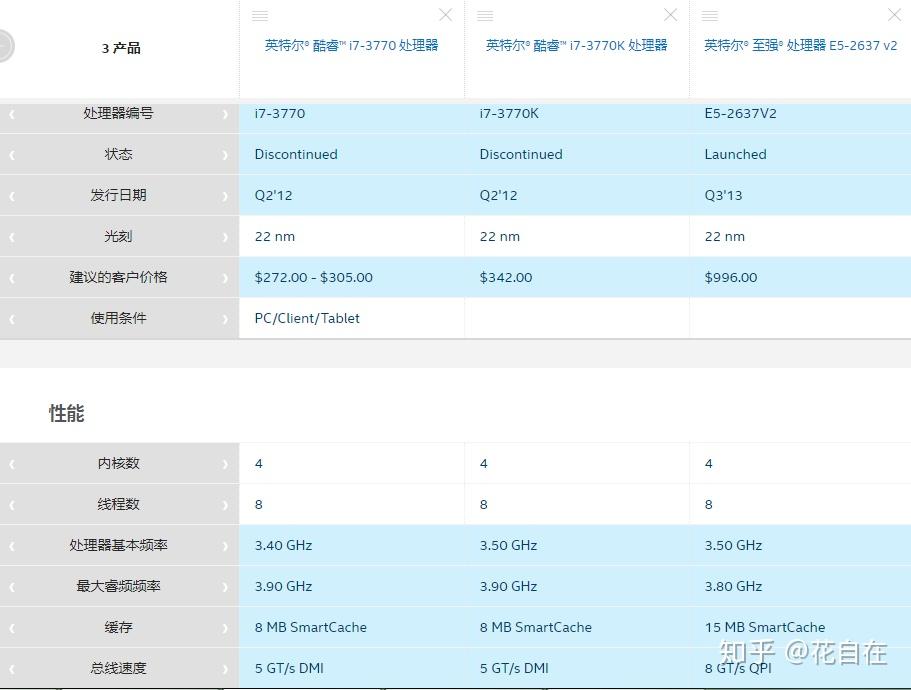
Task: Click drag handle above i7-3770K column
Action: pos(485,16)
